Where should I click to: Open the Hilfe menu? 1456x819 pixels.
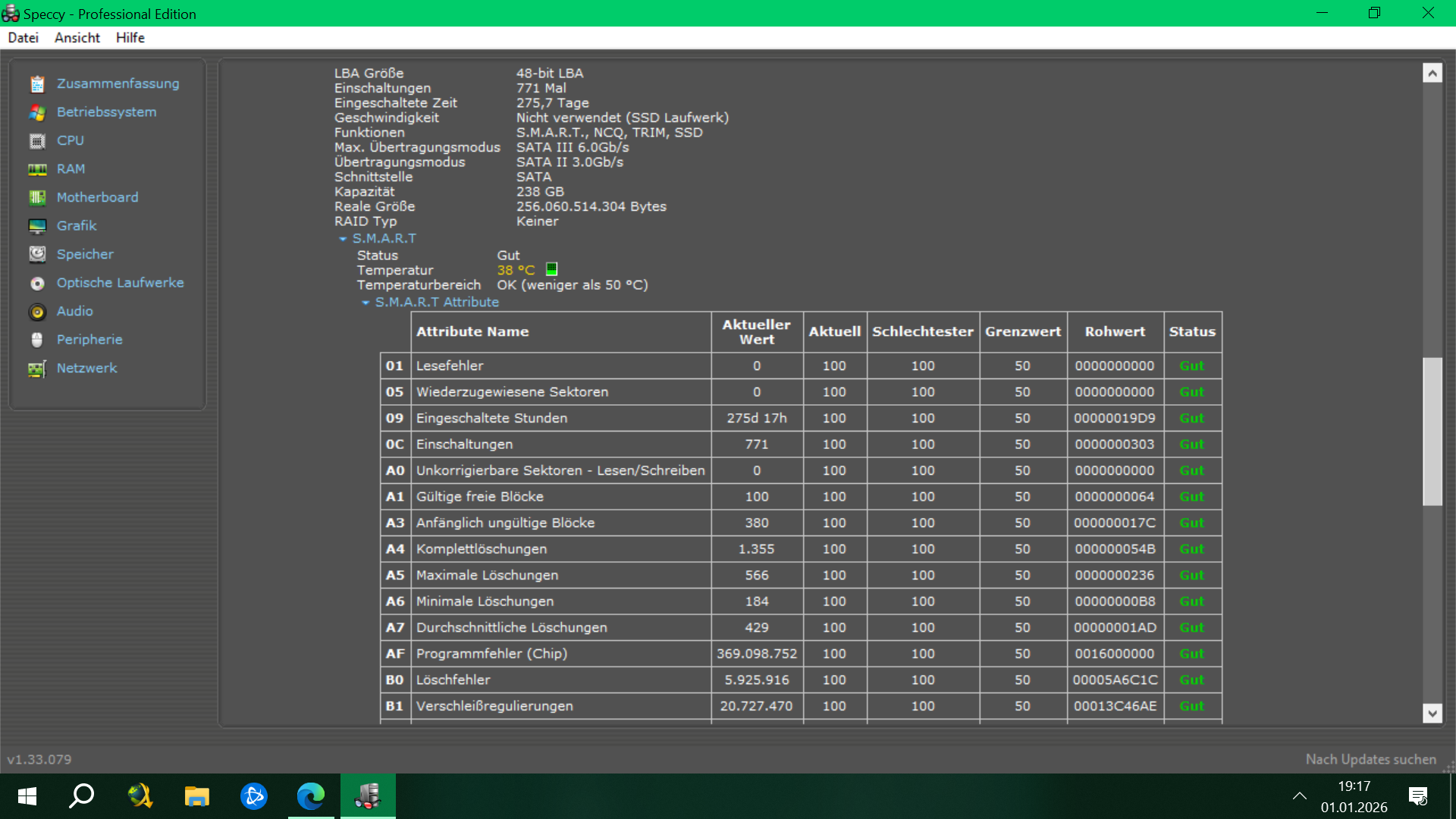pyautogui.click(x=130, y=38)
